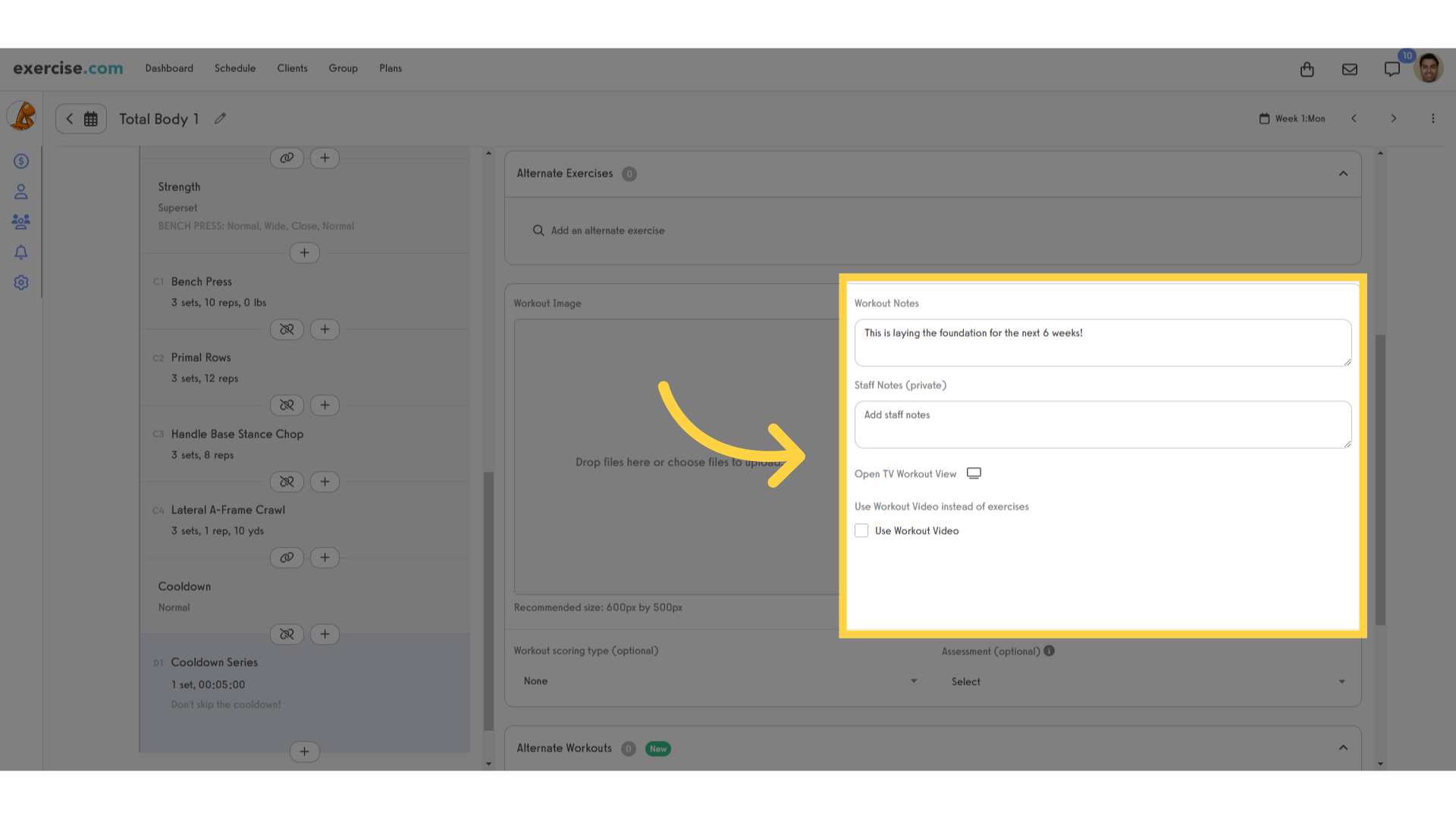
Task: Click Add an alternate exercise button
Action: point(600,230)
